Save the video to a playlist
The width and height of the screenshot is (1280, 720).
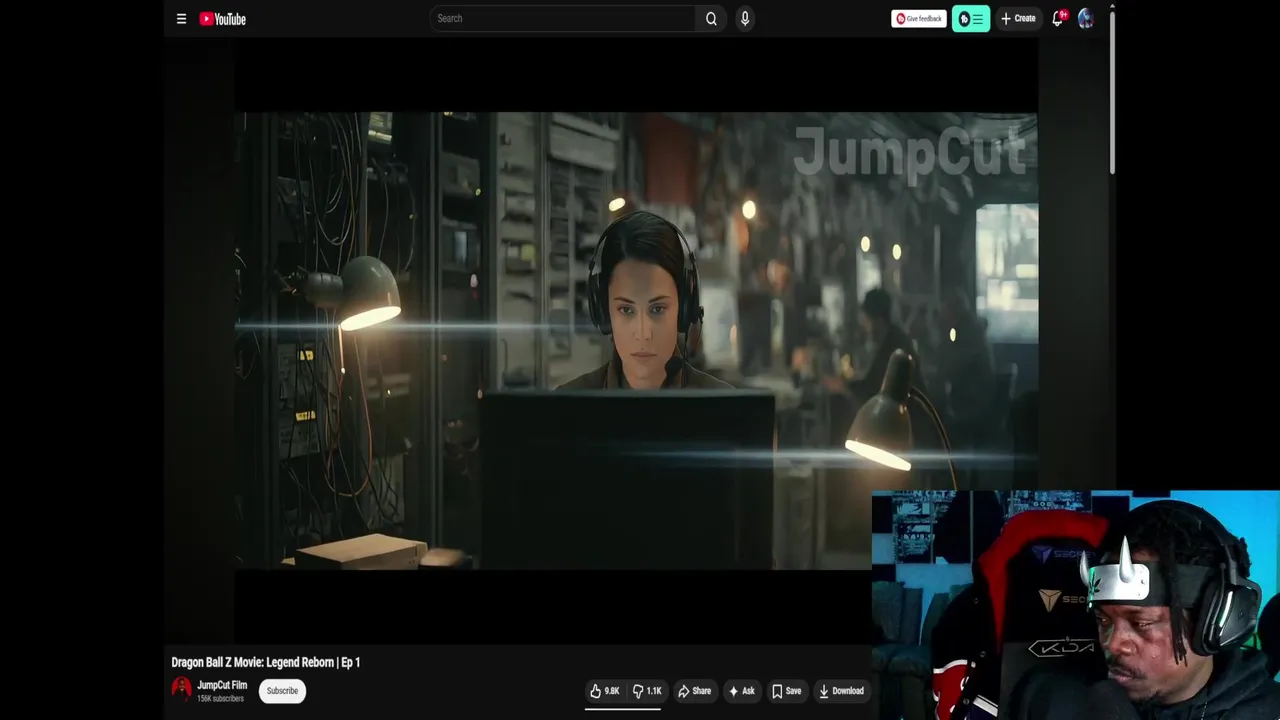[786, 691]
